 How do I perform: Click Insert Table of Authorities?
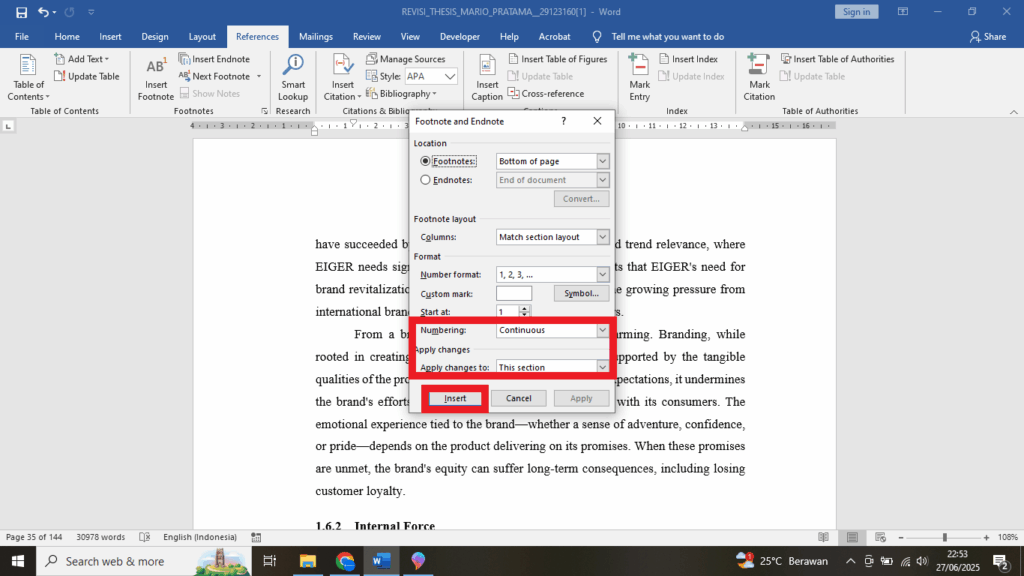click(837, 59)
